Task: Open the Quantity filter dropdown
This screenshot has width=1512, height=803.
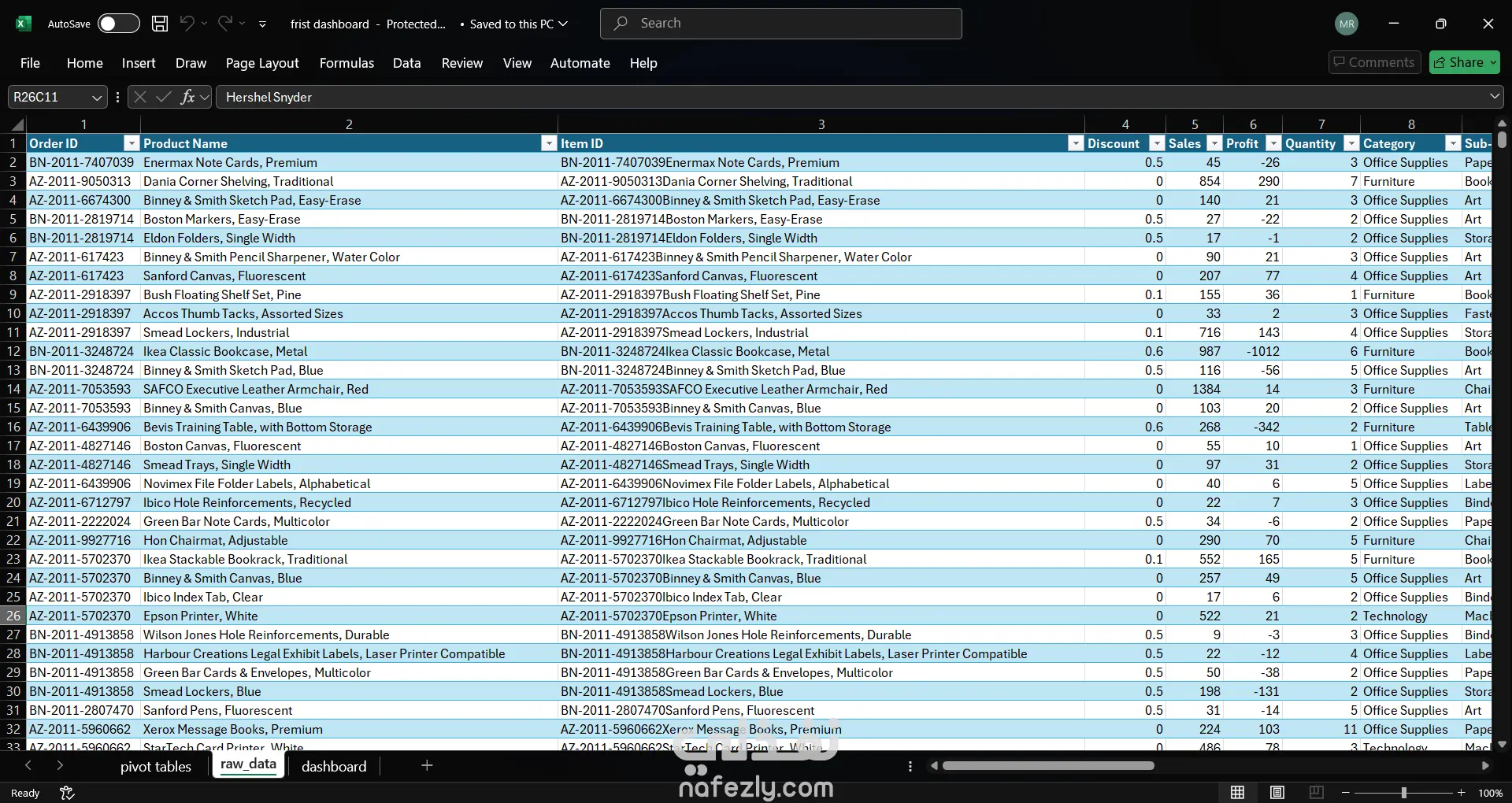Action: 1351,143
